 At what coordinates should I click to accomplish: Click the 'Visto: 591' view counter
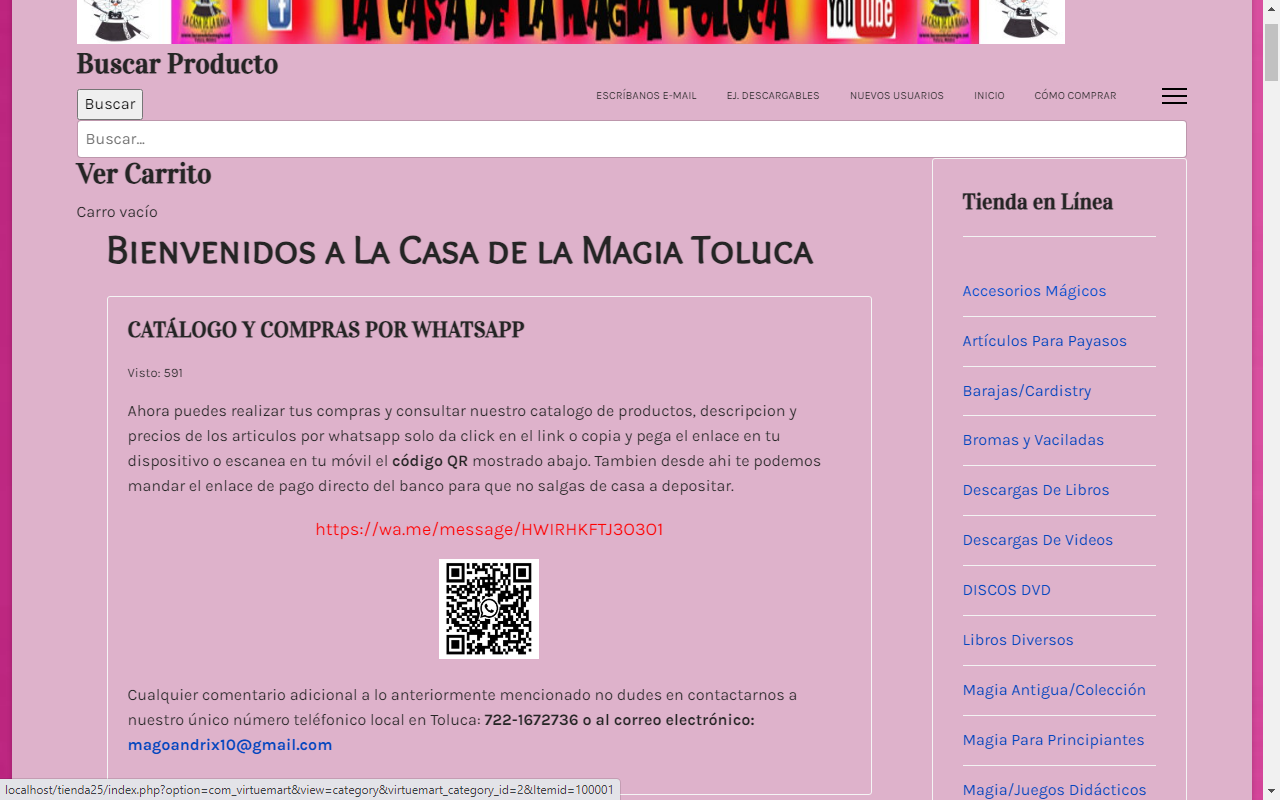coord(155,373)
